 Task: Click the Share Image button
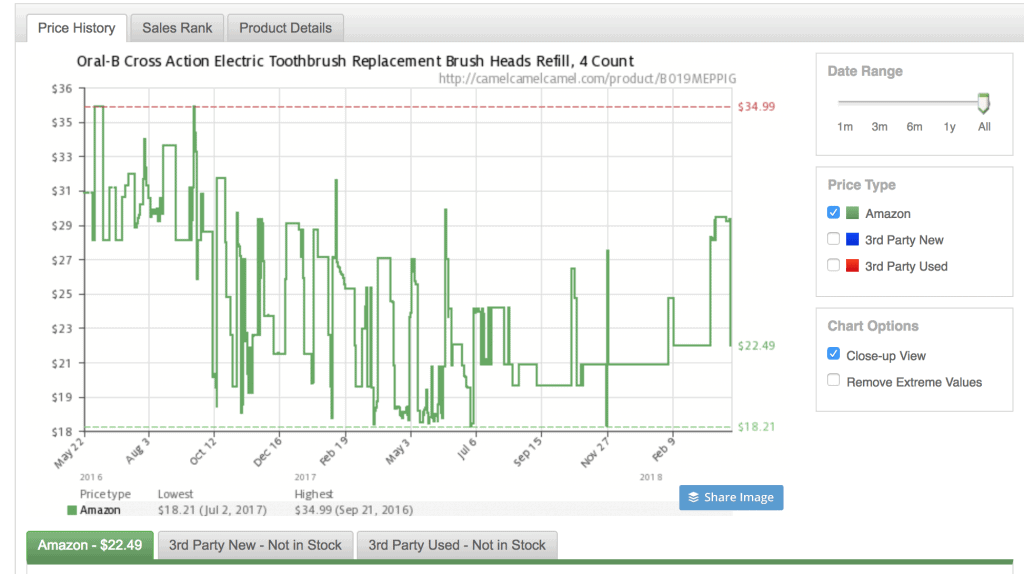tap(731, 497)
